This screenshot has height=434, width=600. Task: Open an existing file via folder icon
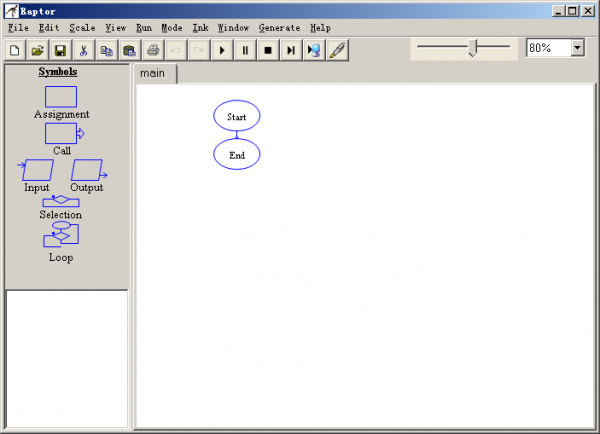(38, 50)
